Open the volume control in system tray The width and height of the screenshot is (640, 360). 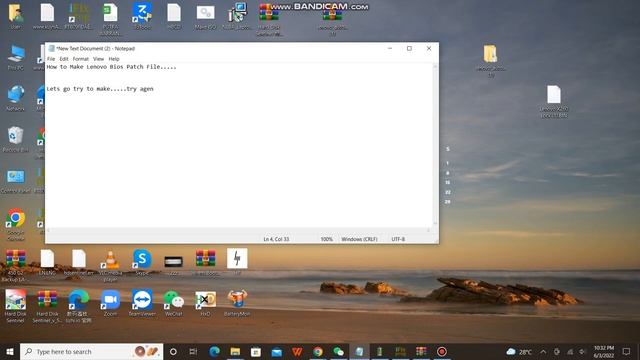(582, 351)
